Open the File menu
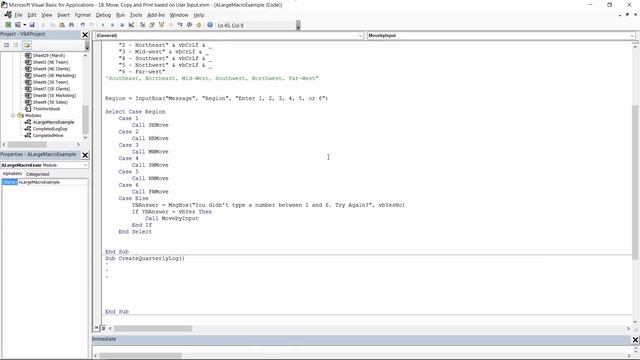 tap(18, 15)
